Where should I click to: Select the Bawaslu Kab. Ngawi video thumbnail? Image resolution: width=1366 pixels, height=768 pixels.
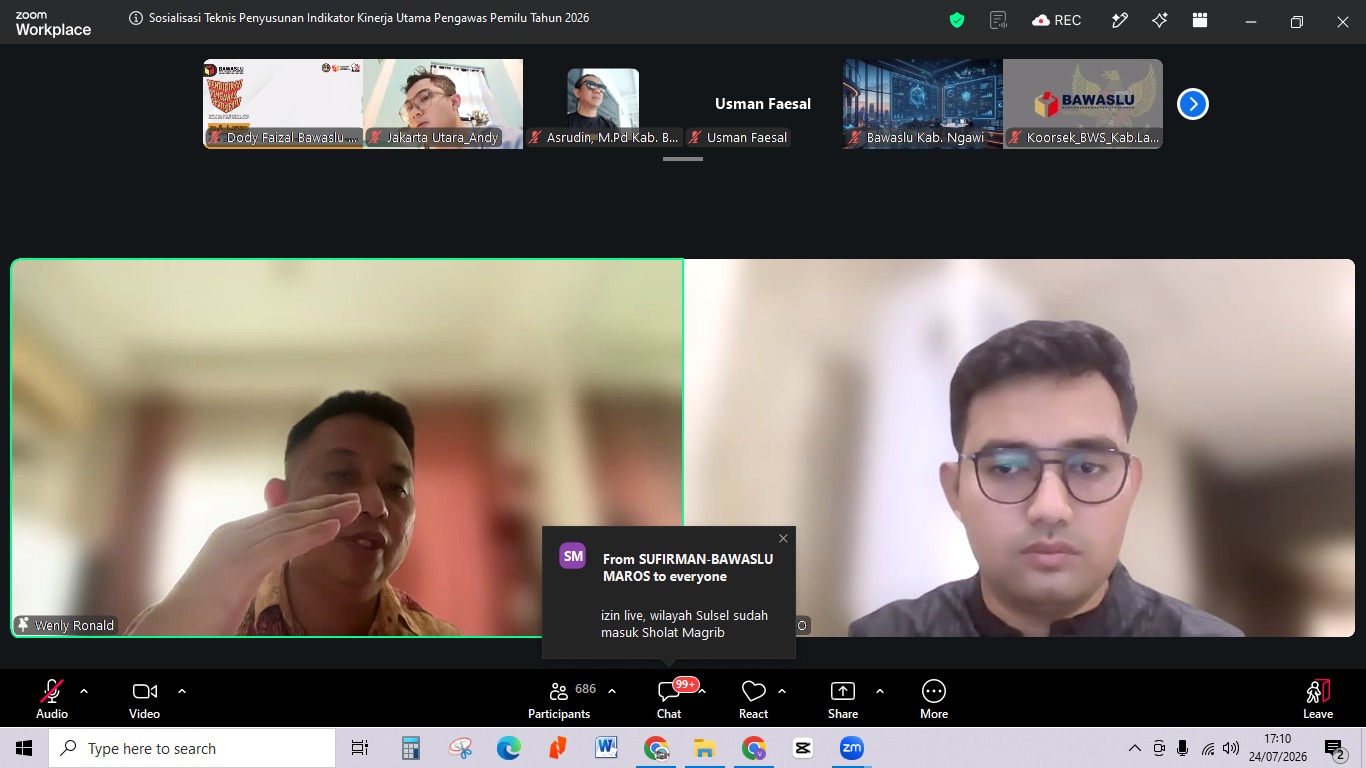923,104
